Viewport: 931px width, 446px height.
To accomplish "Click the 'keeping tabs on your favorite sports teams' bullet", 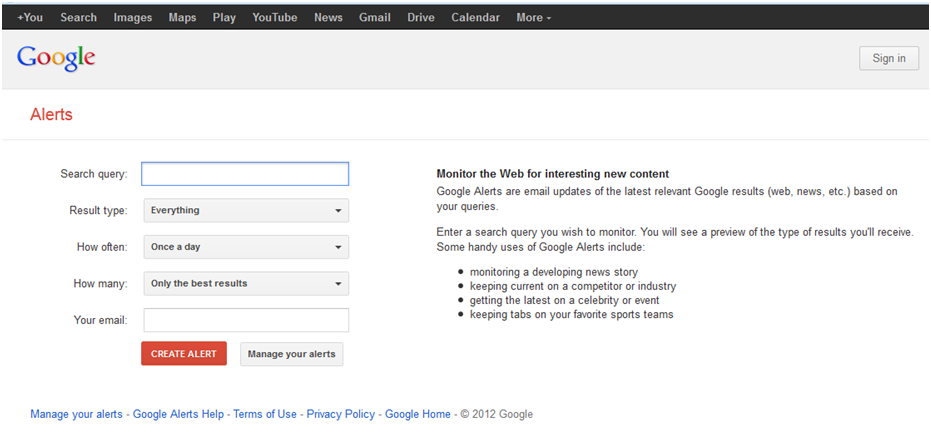I will click(572, 314).
